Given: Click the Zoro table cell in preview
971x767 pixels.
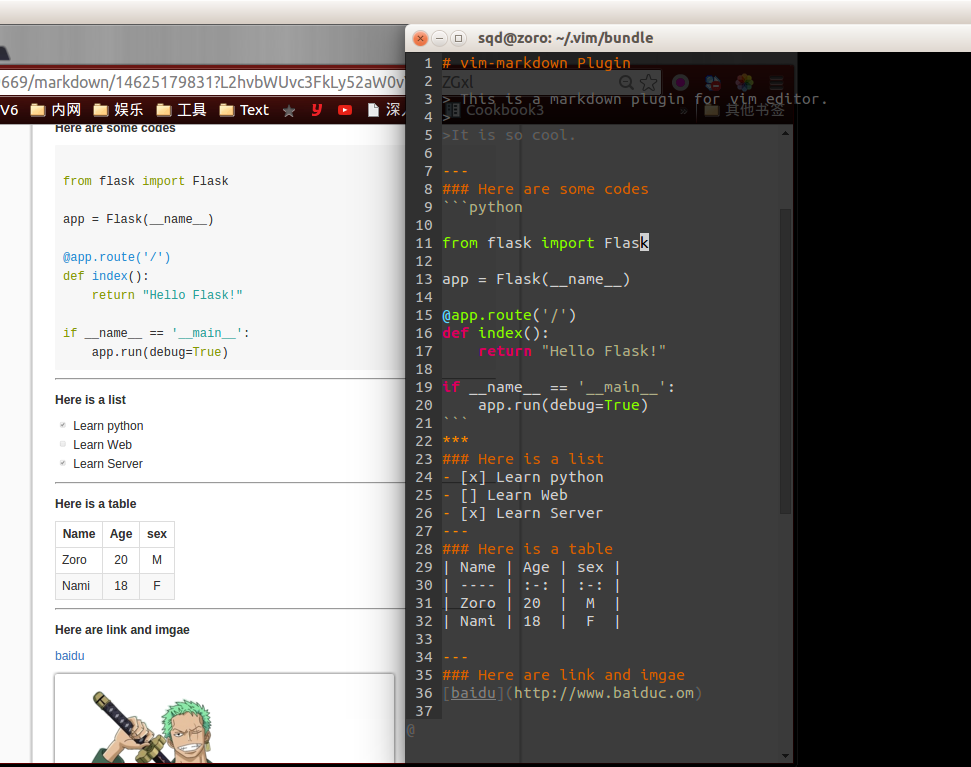Looking at the screenshot, I should click(79, 560).
